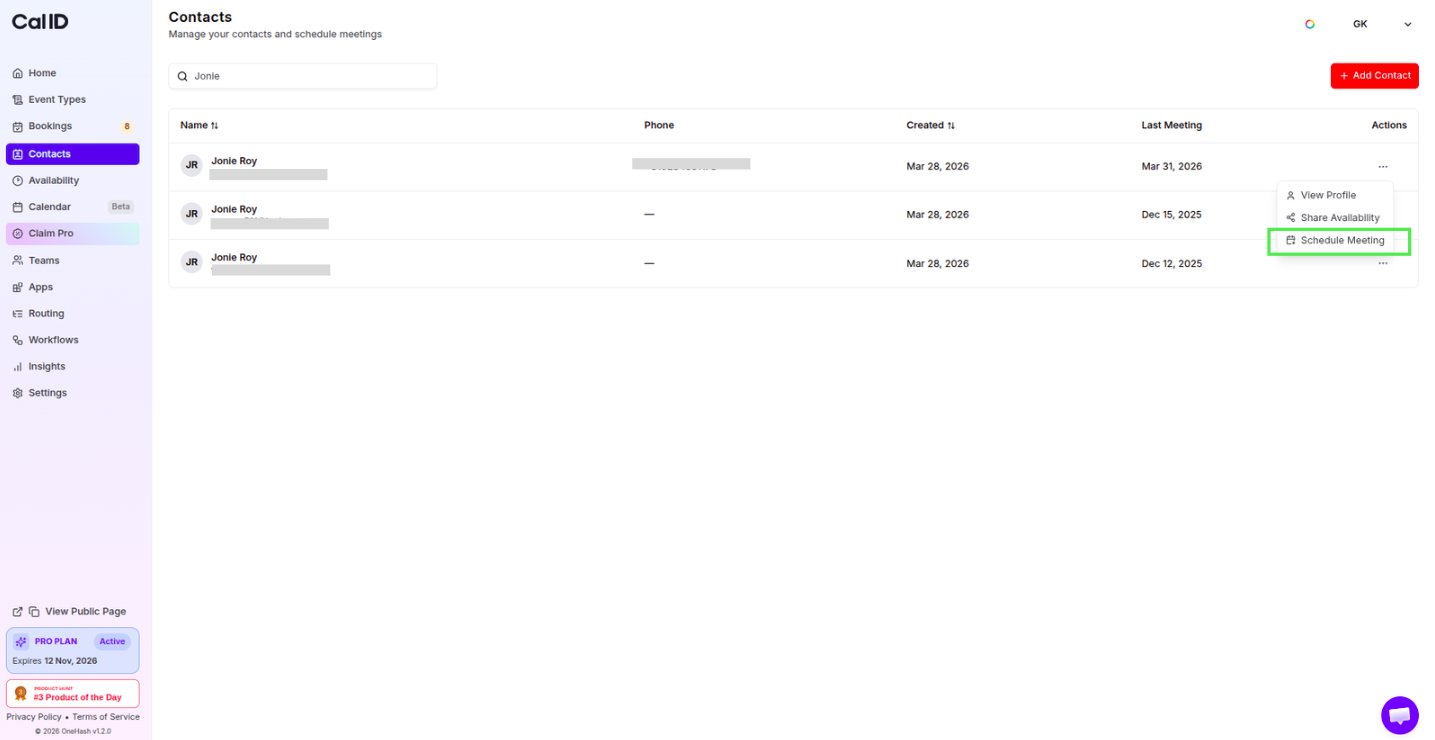Click the Actions column header
Viewport: 1435px width, 740px height.
1389,126
